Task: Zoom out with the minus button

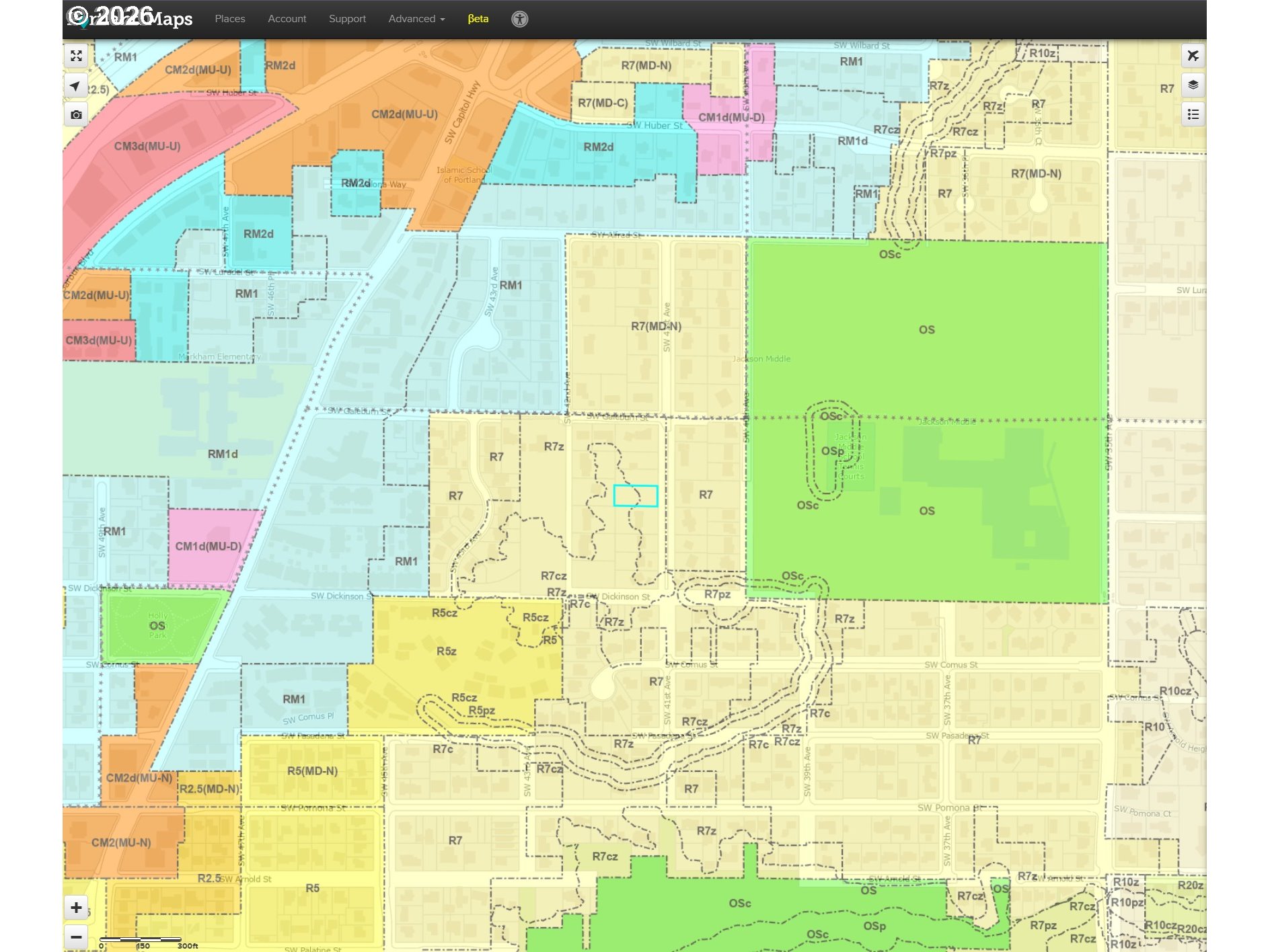Action: tap(76, 937)
